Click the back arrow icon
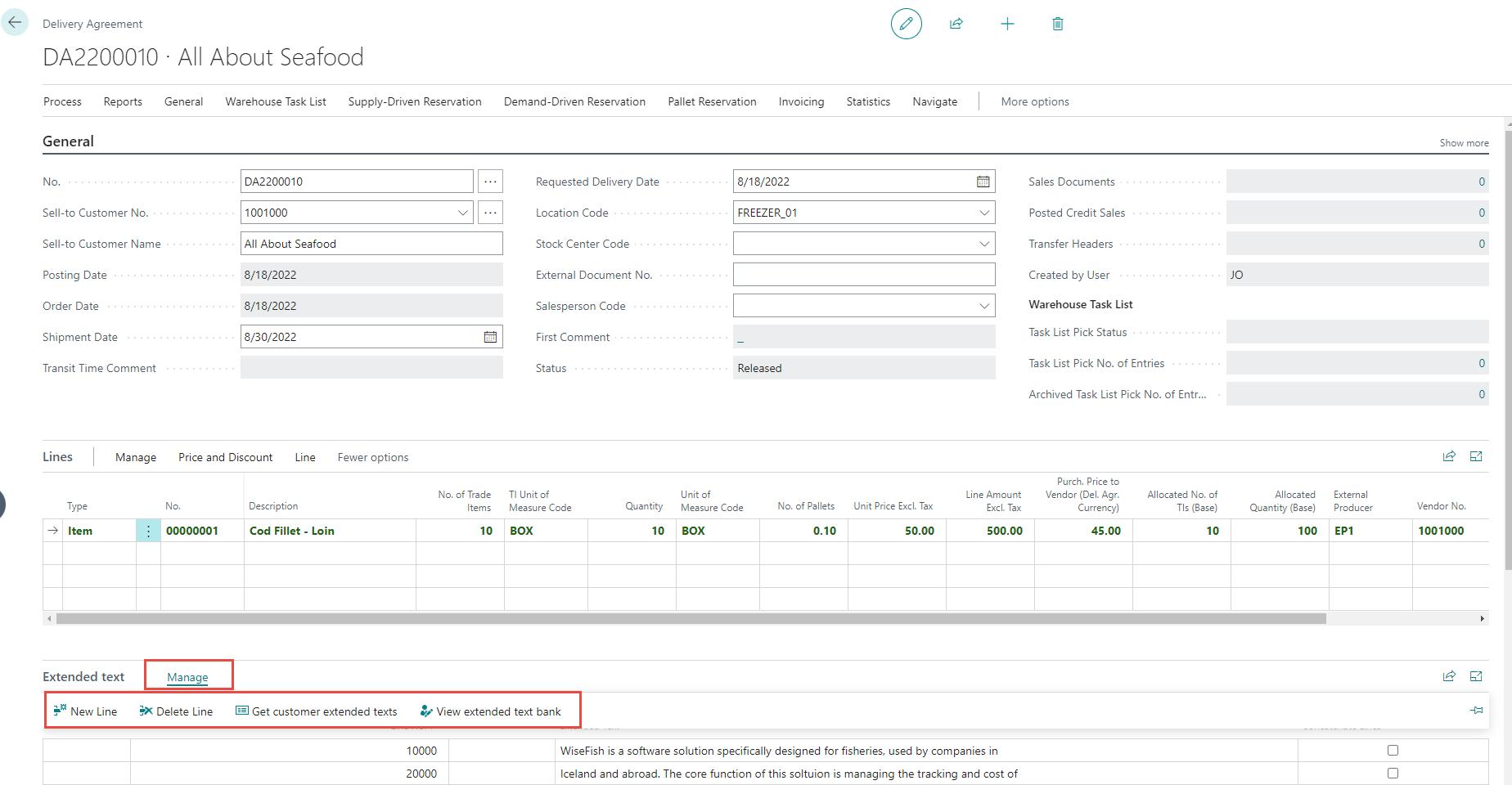This screenshot has width=1512, height=785. point(15,23)
